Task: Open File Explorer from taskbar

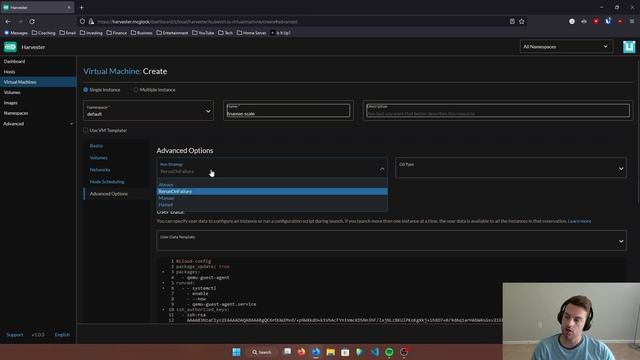Action: 331,352
